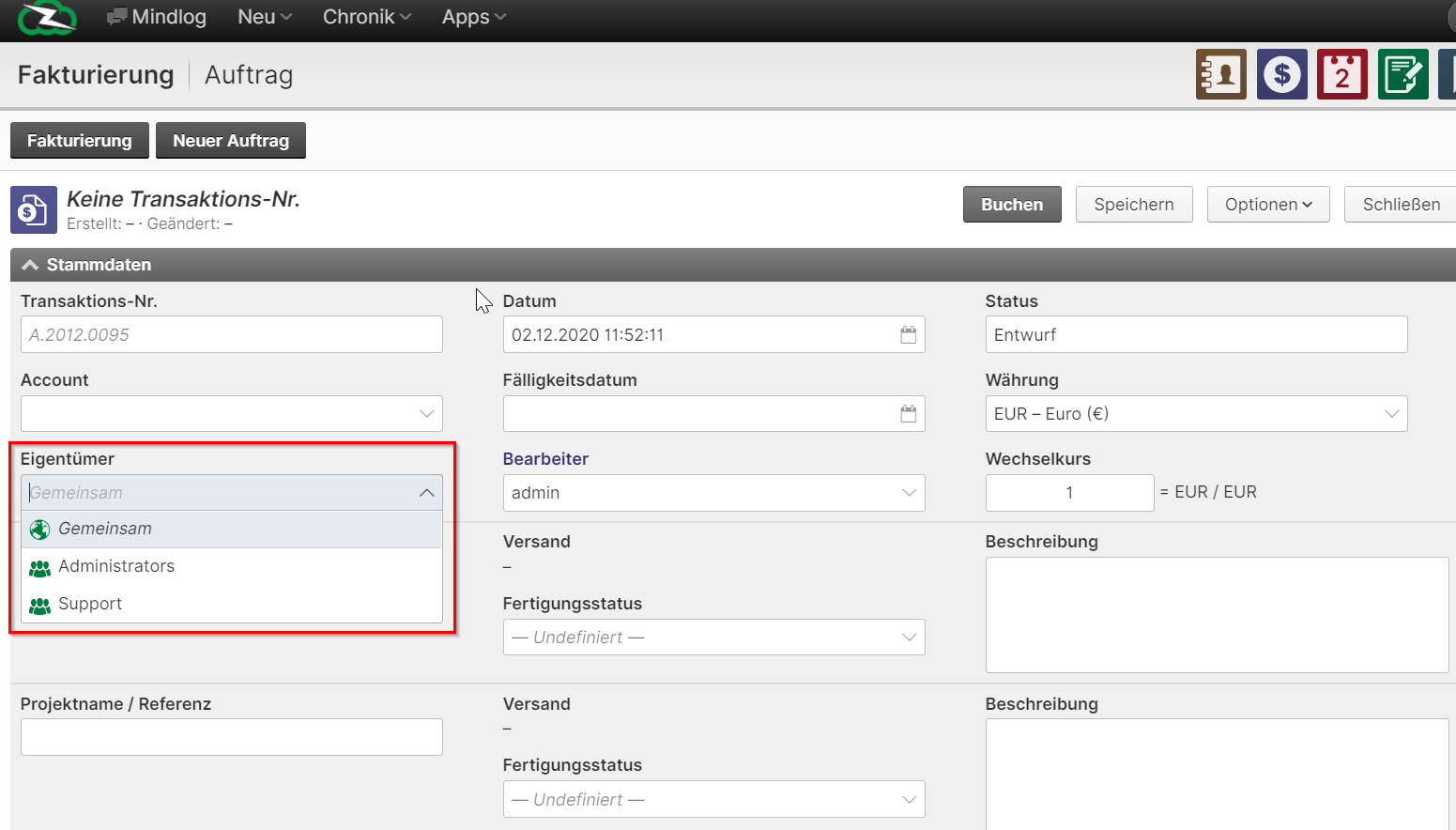Open Mindlog from top navigation

coord(157,17)
